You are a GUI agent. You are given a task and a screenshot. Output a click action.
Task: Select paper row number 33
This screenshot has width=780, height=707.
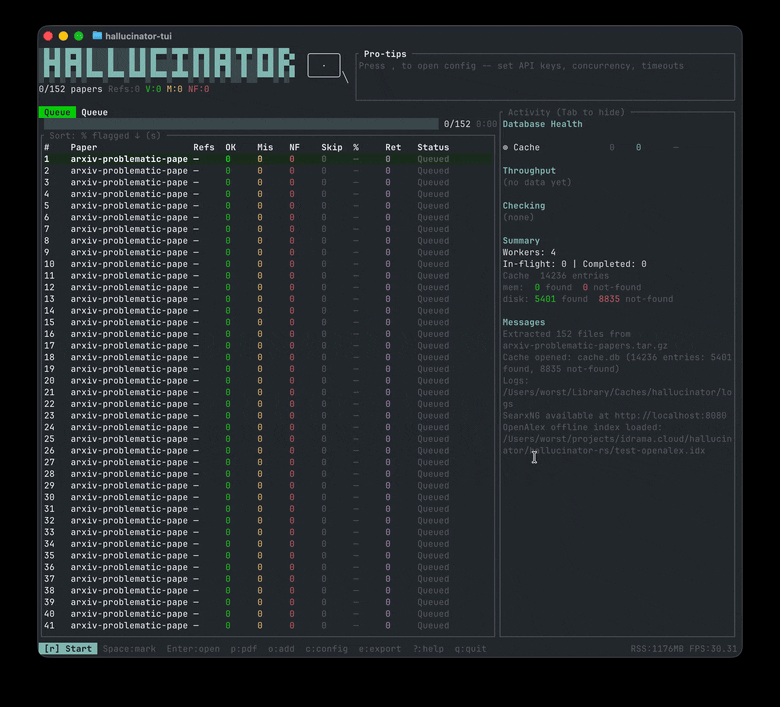click(268, 532)
